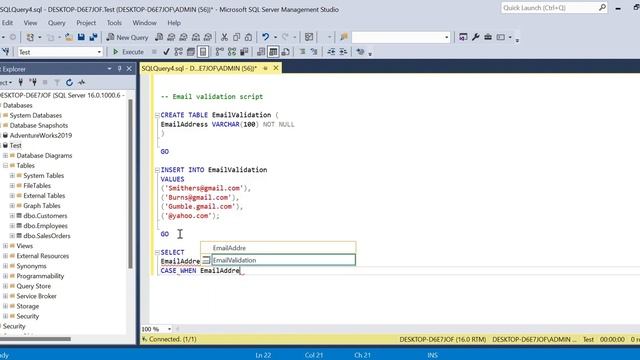Open the Project menu
Viewport: 640px width, 360px height.
[x=86, y=23]
